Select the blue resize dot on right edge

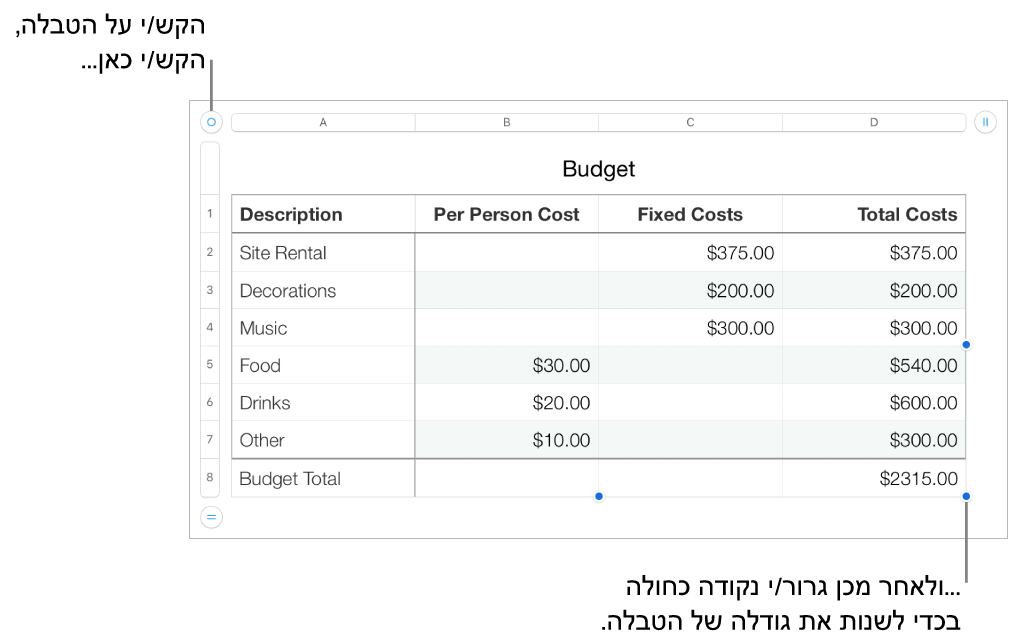coord(966,345)
